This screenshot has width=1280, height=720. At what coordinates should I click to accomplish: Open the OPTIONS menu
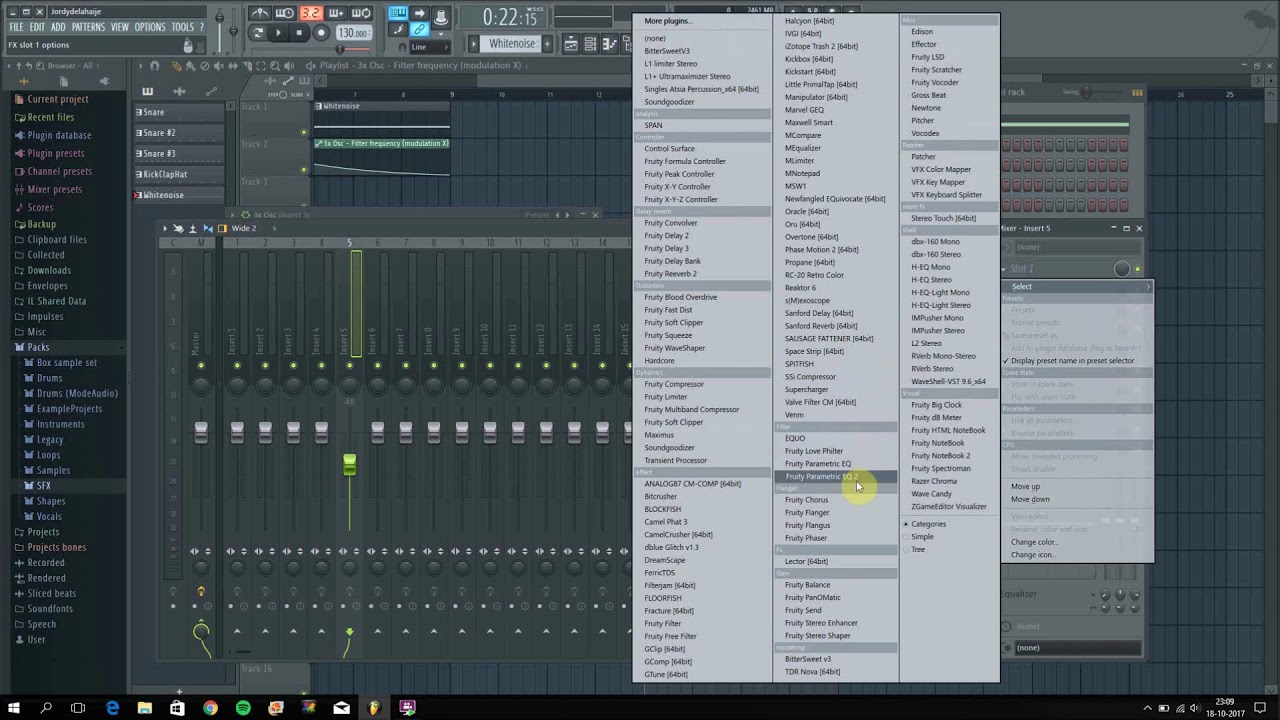click(x=150, y=27)
